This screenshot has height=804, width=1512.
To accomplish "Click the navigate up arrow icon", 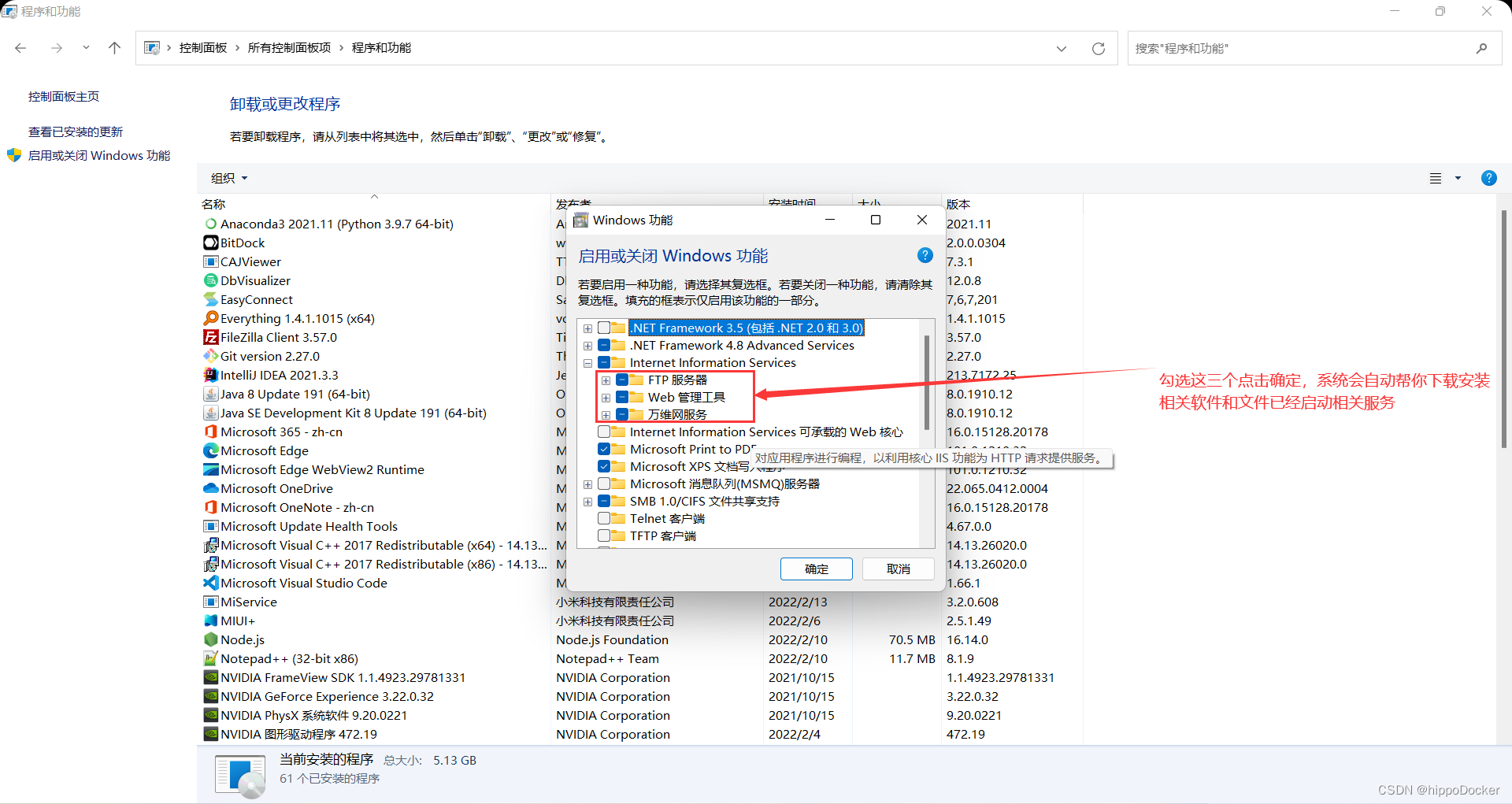I will point(114,48).
